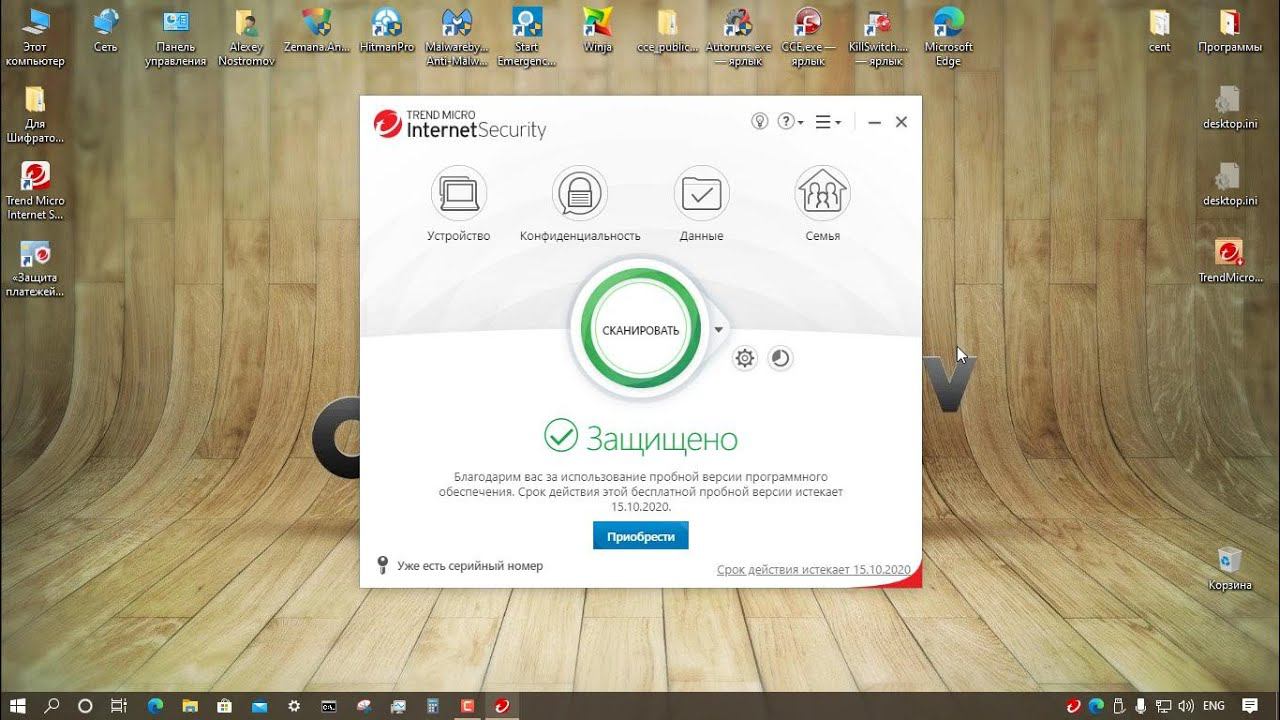
Task: Switch input language via ENG indicator
Action: 1214,706
